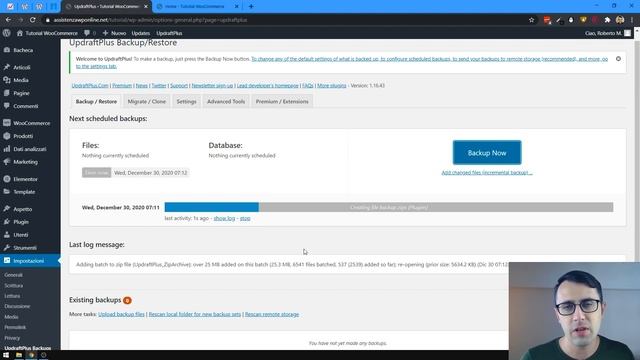Click the Plugin sidebar icon

(x=7, y=222)
